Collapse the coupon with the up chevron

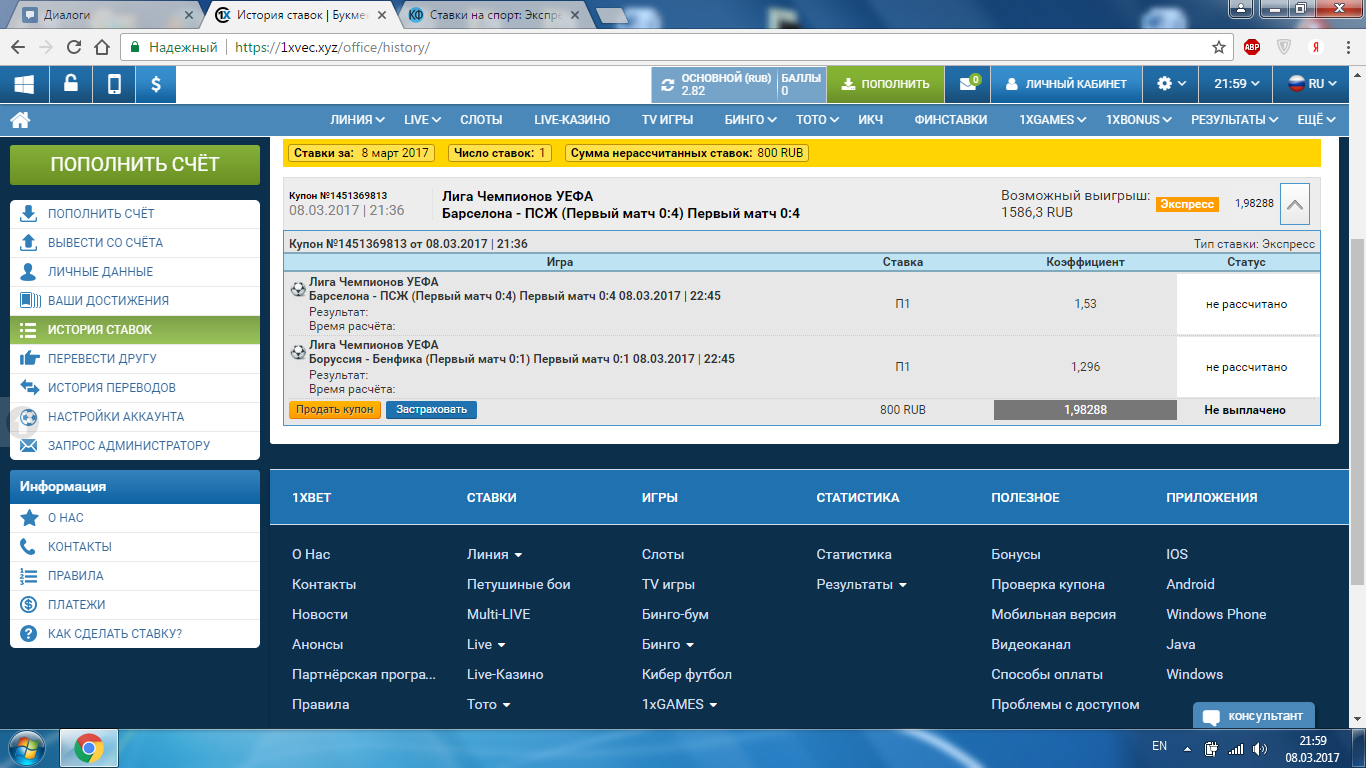click(1294, 204)
